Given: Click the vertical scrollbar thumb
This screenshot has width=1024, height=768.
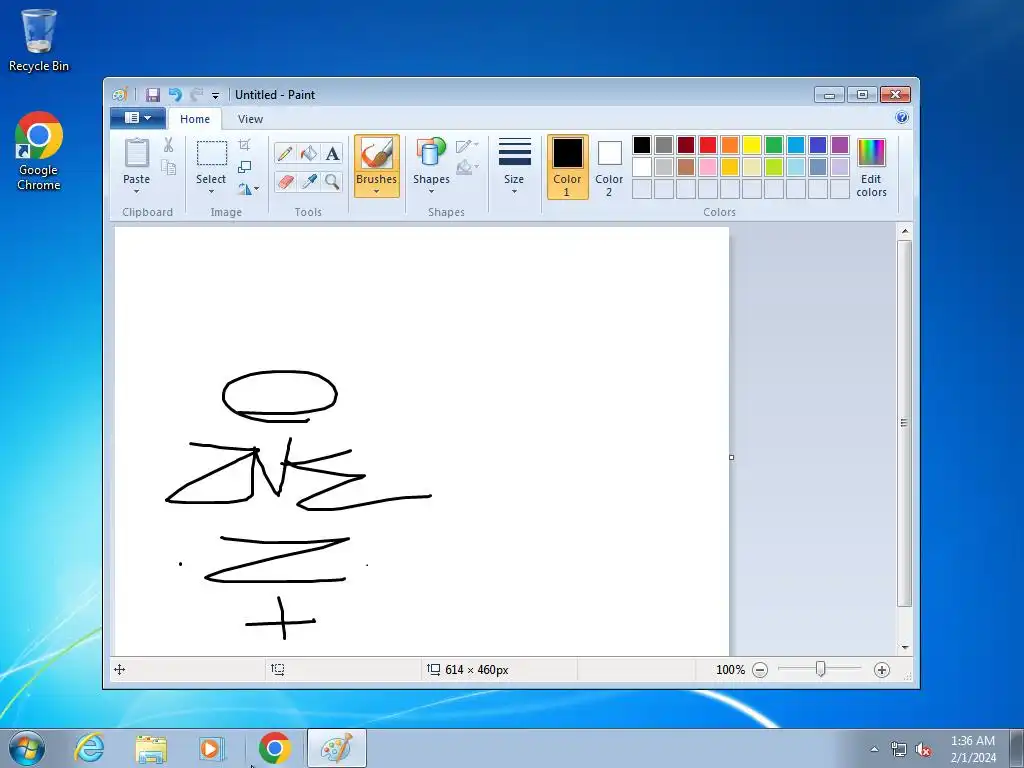Looking at the screenshot, I should pyautogui.click(x=904, y=423).
